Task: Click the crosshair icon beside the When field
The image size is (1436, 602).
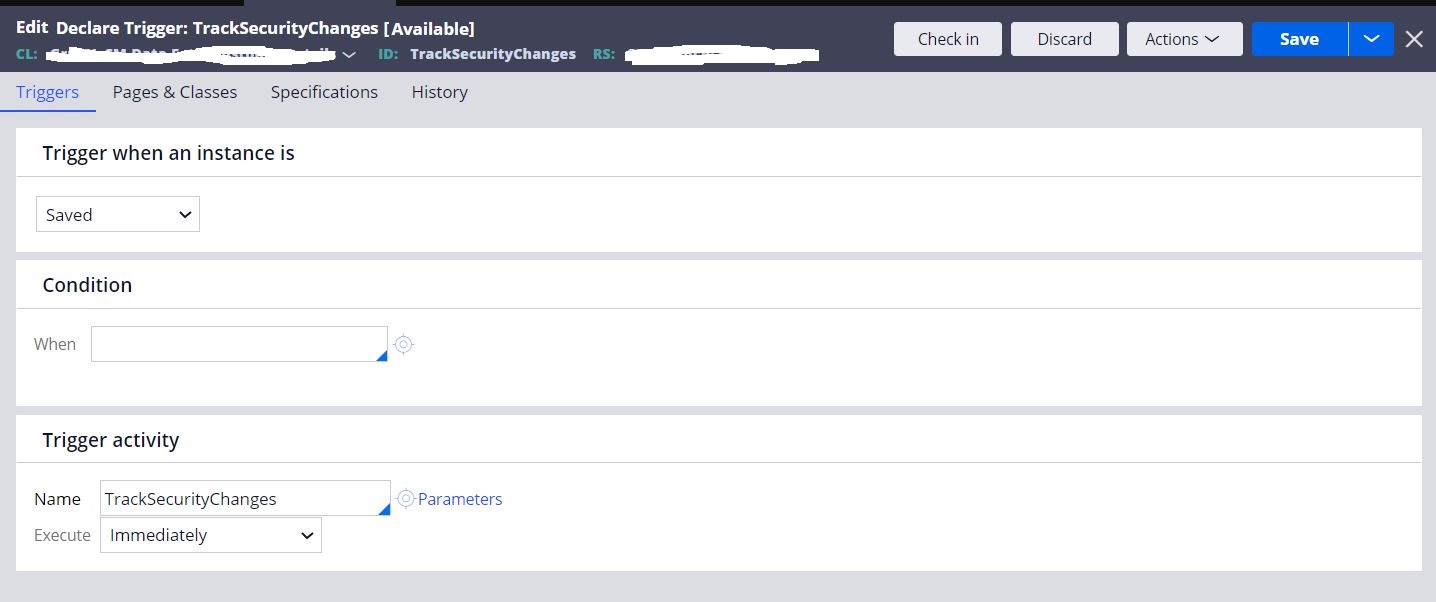Action: pos(403,344)
